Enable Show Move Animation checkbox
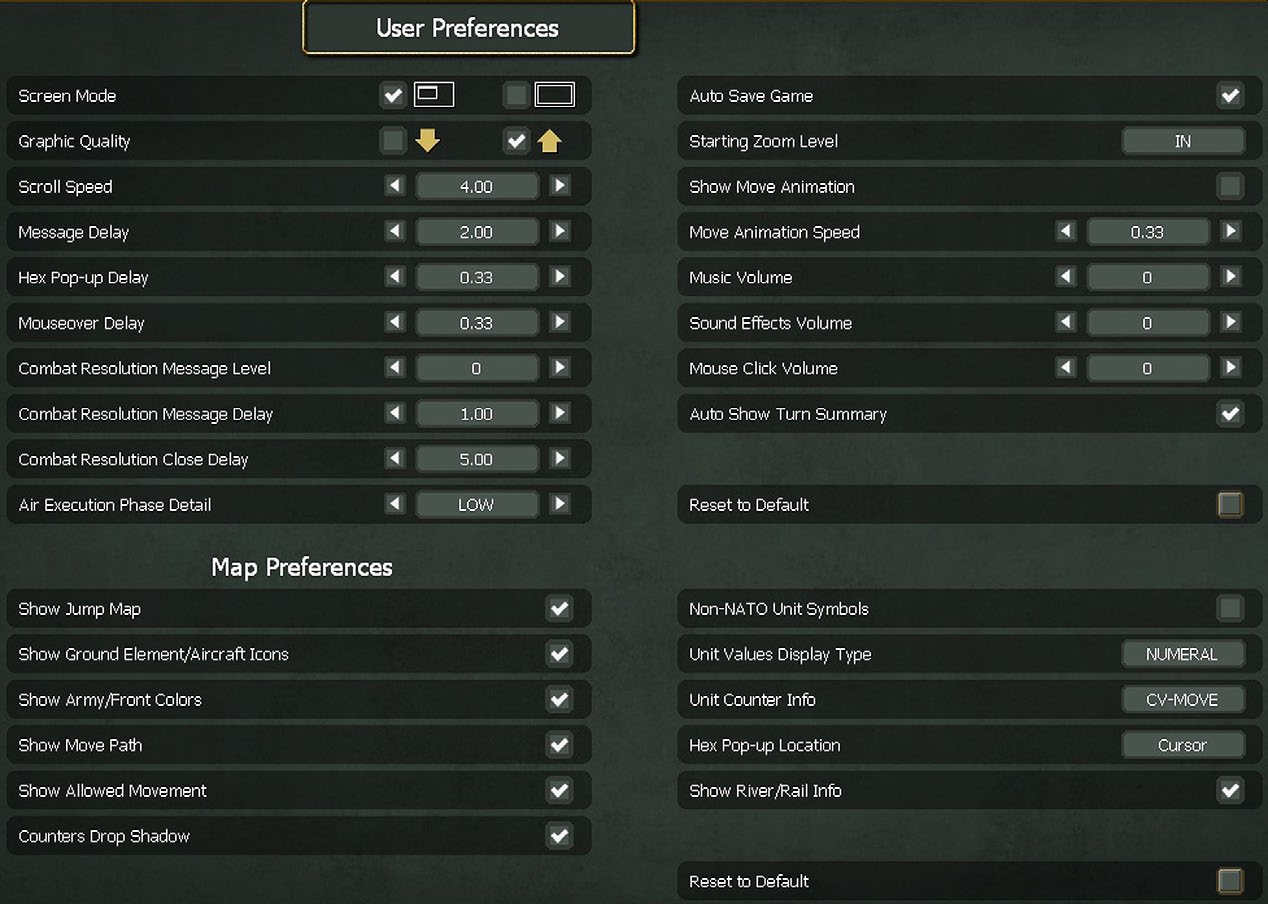Viewport: 1268px width, 904px height. coord(1230,186)
